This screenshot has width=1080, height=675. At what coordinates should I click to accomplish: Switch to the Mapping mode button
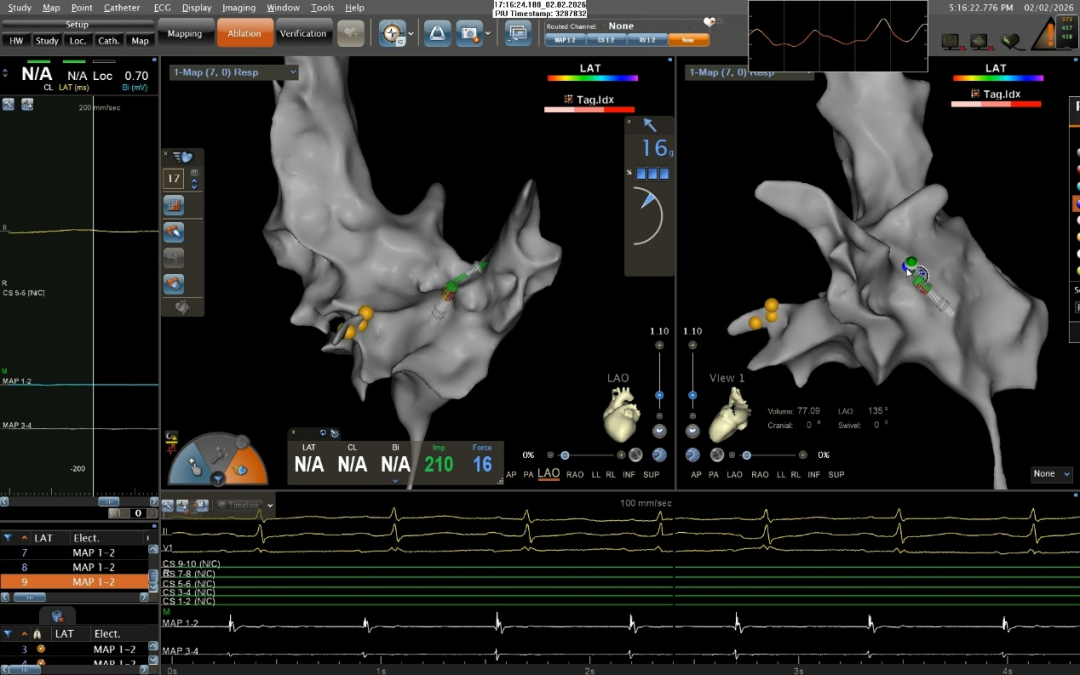click(184, 34)
